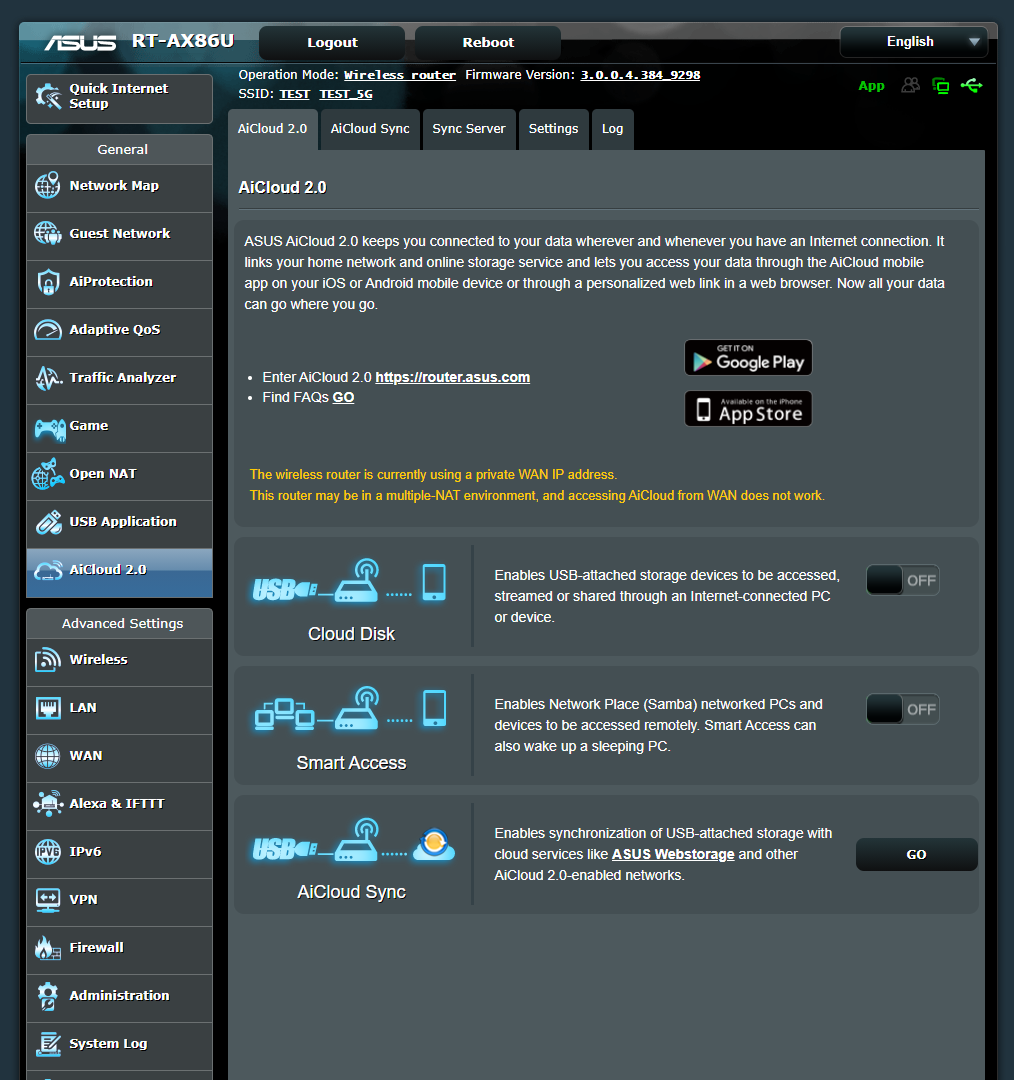Turn on Smart Access
Screen dimensions: 1014x1080
[902, 709]
